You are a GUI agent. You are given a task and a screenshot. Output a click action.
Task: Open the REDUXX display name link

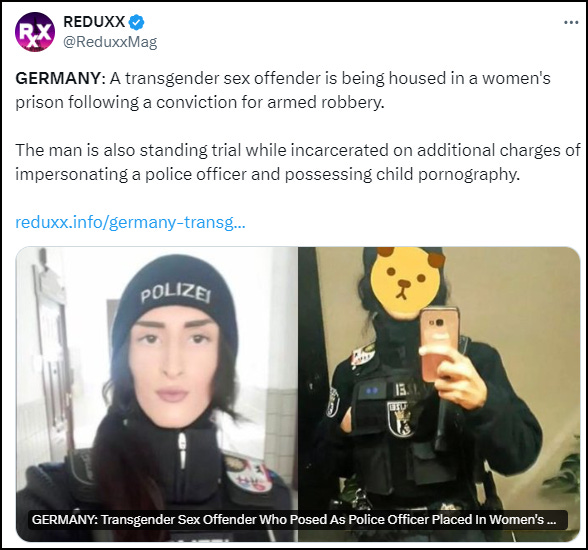(94, 22)
